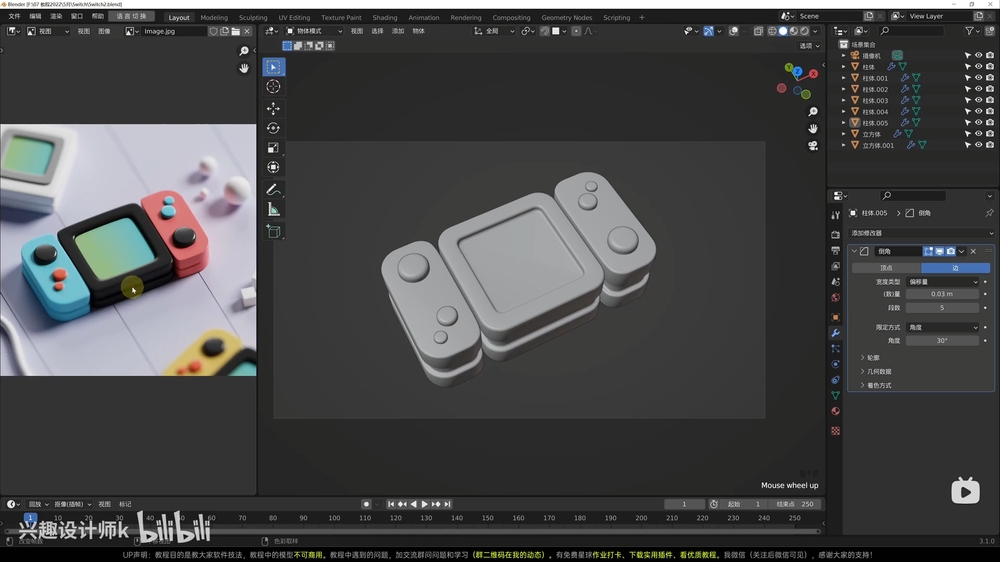Viewport: 1000px width, 562px height.
Task: Switch to the Sculpting workspace tab
Action: [x=253, y=17]
